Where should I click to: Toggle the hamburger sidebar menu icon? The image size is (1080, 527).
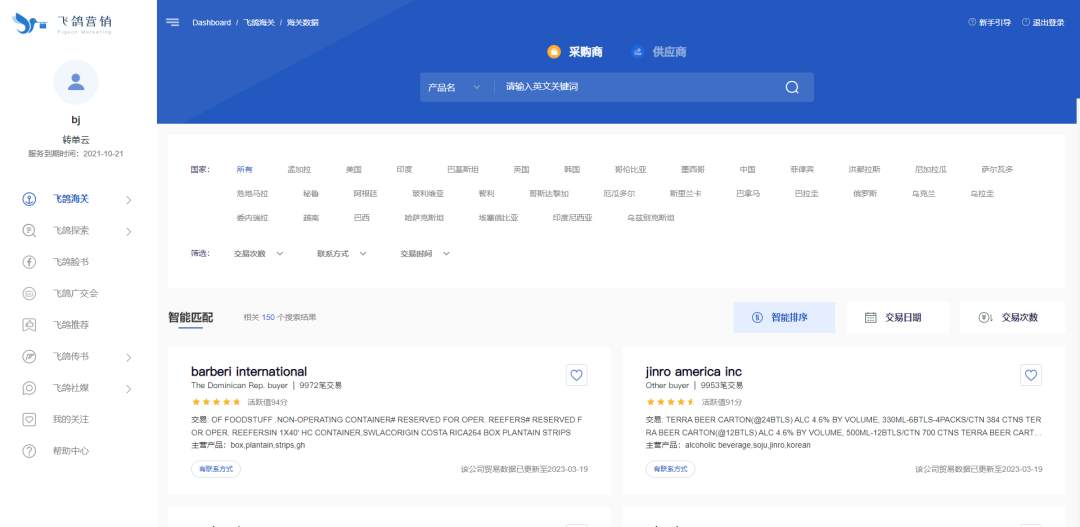pos(172,22)
